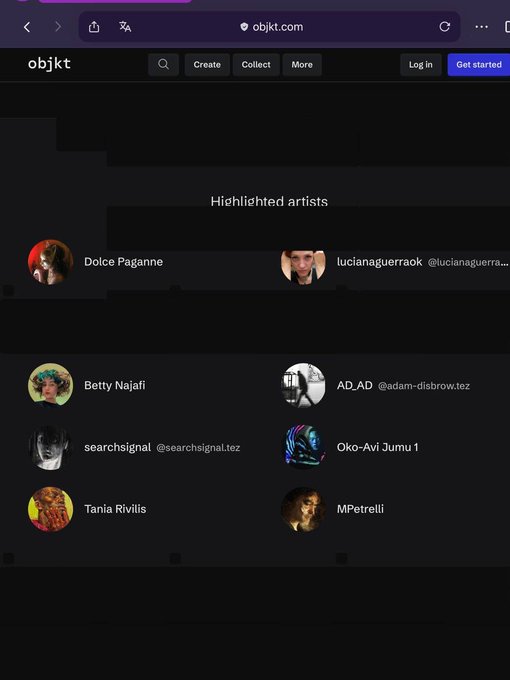Open the Create menu

[207, 65]
